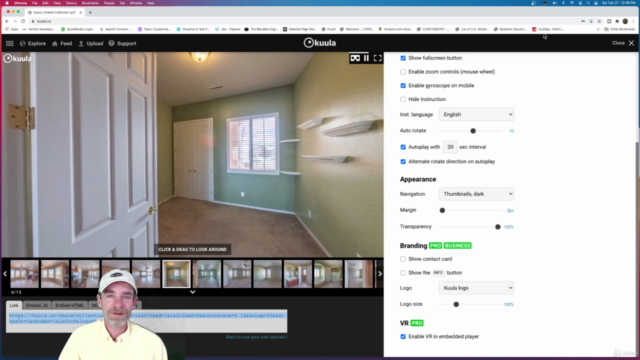The width and height of the screenshot is (640, 360).
Task: Bookmark this page with star icon
Action: [599, 21]
